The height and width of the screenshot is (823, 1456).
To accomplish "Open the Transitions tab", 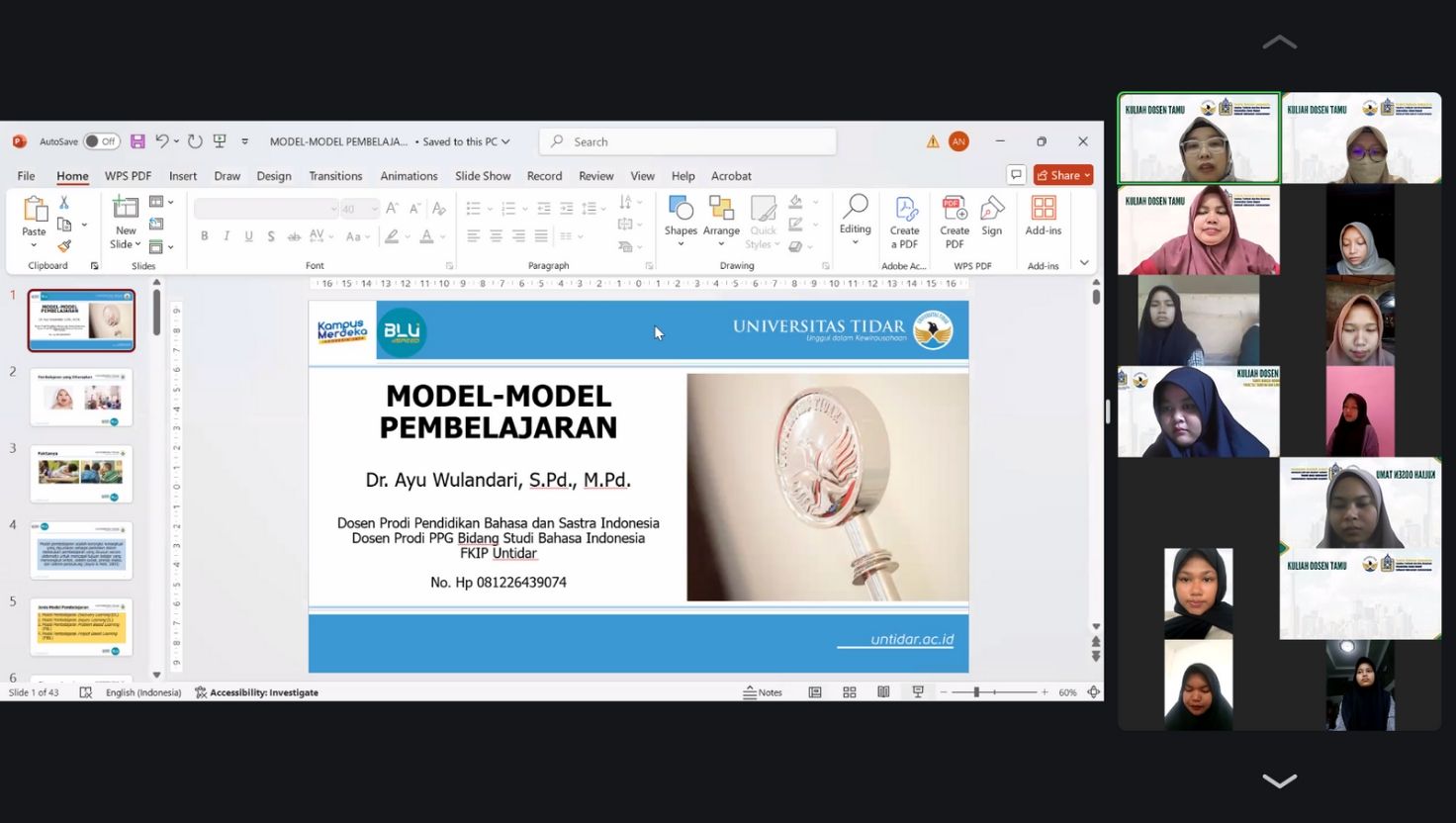I will point(335,176).
